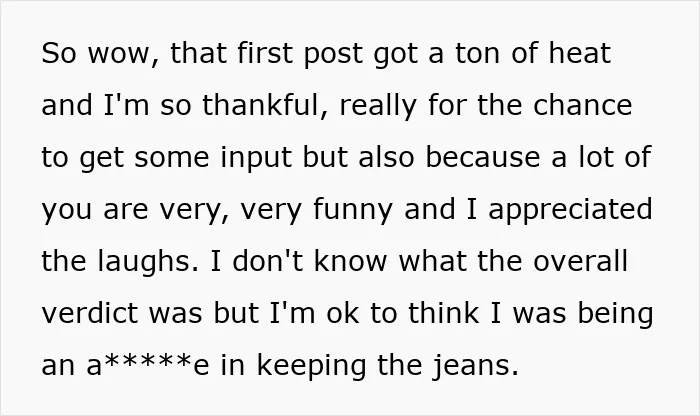Click the word "think" in line six

[444, 312]
